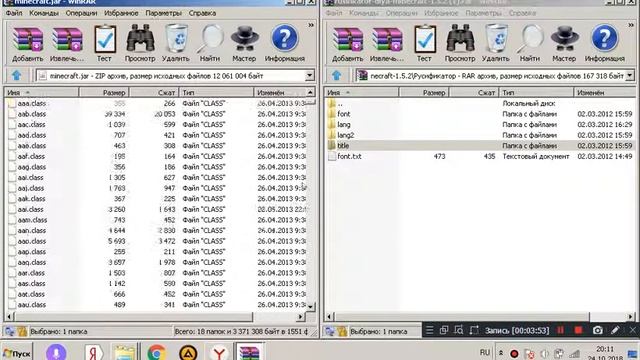
Task: Open the purple Alice microphone taskbar icon
Action: [x=56, y=352]
